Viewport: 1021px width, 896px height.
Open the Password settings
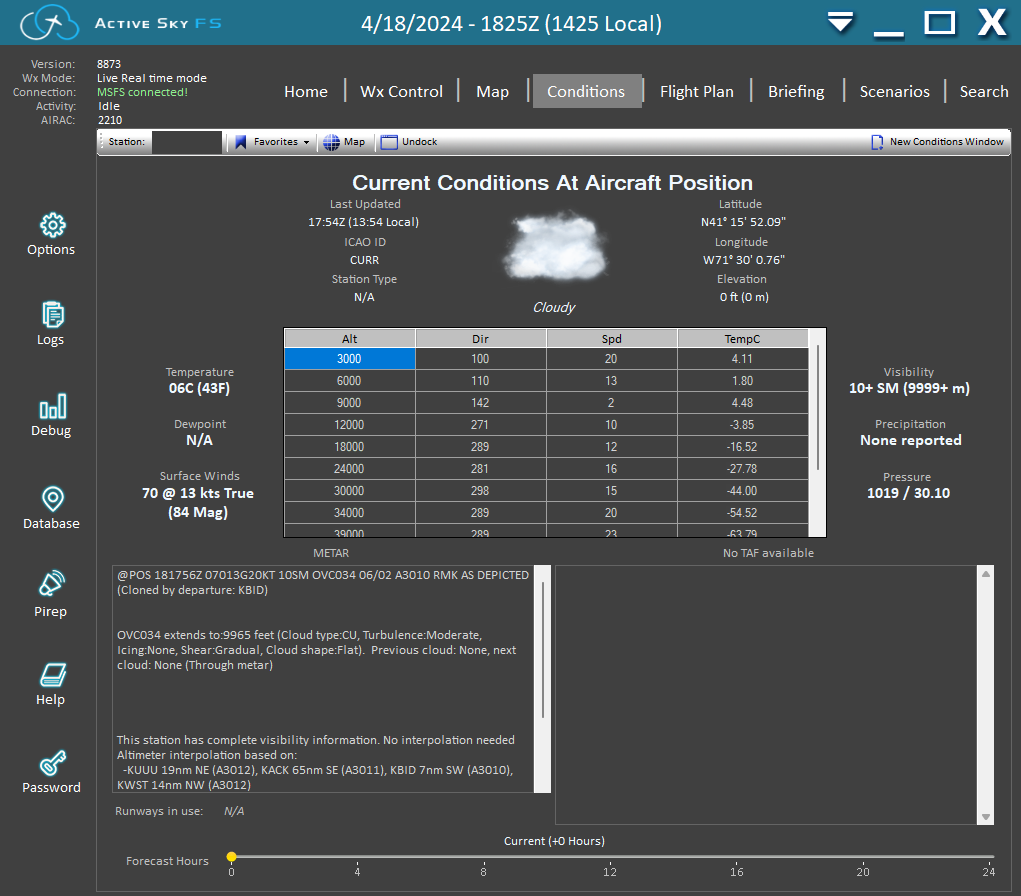(x=50, y=772)
